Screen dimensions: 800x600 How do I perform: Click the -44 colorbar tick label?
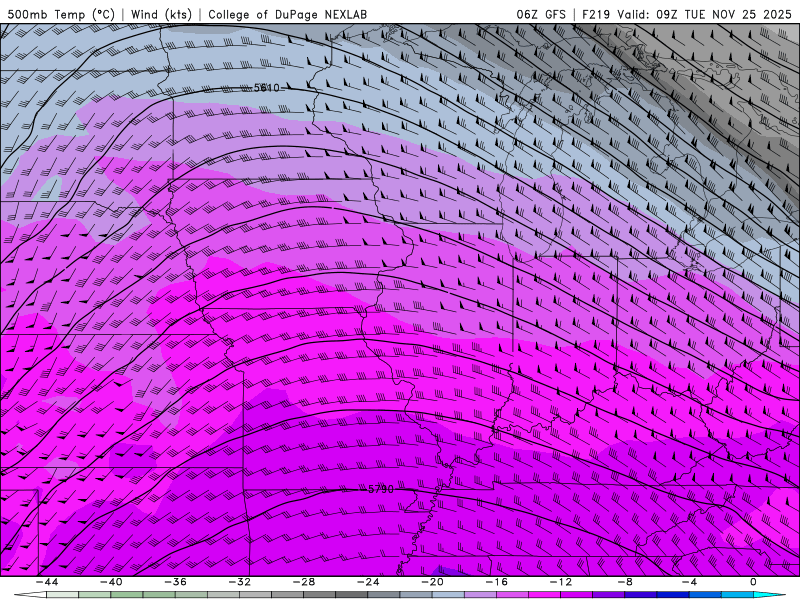coord(47,582)
